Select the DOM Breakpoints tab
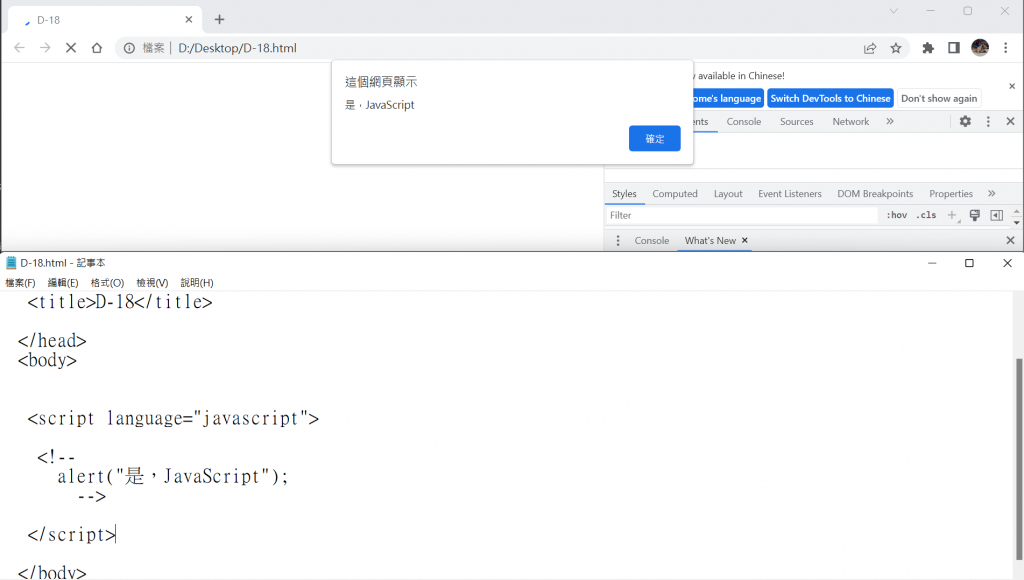1024x580 pixels. click(x=875, y=193)
